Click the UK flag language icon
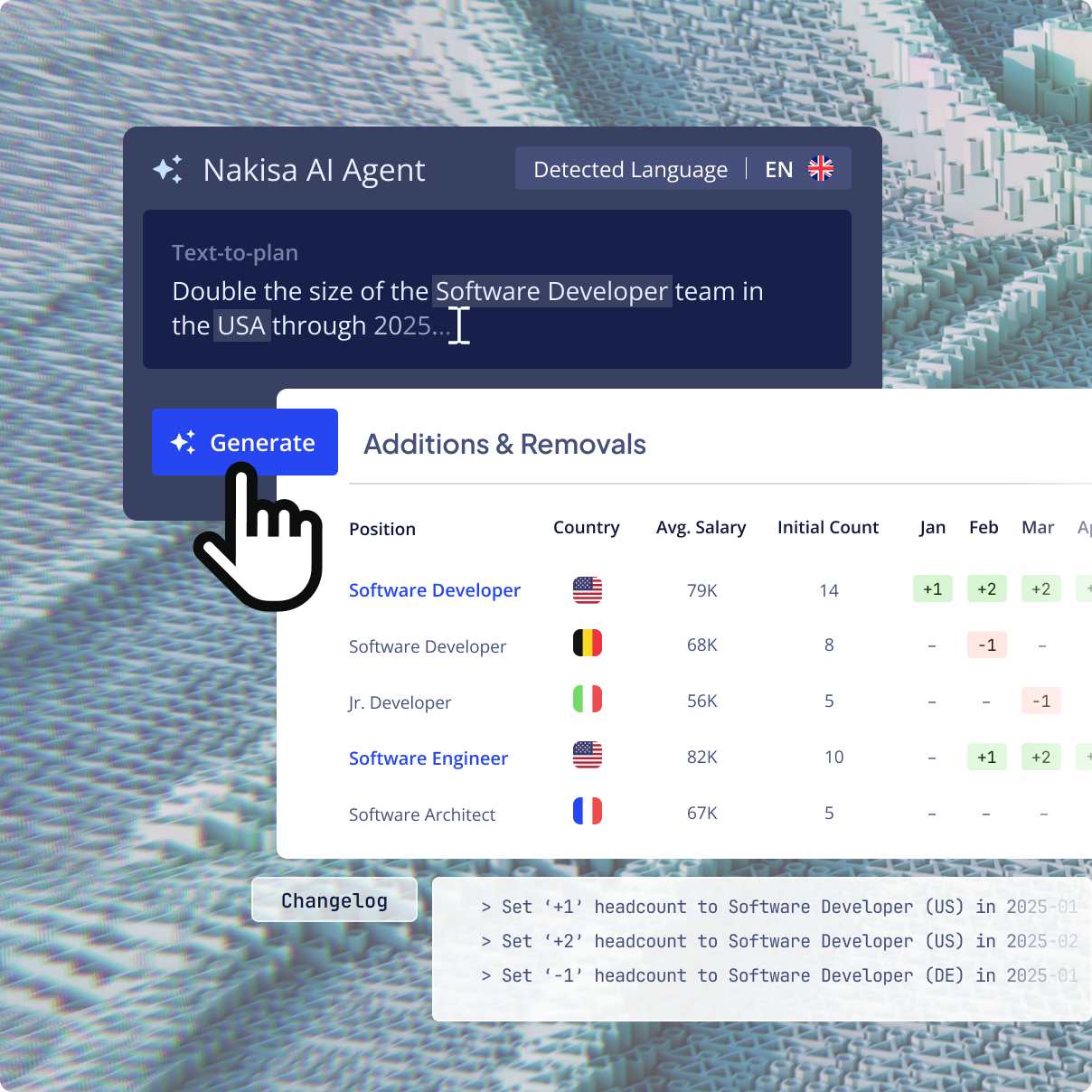Viewport: 1092px width, 1092px height. pyautogui.click(x=821, y=168)
